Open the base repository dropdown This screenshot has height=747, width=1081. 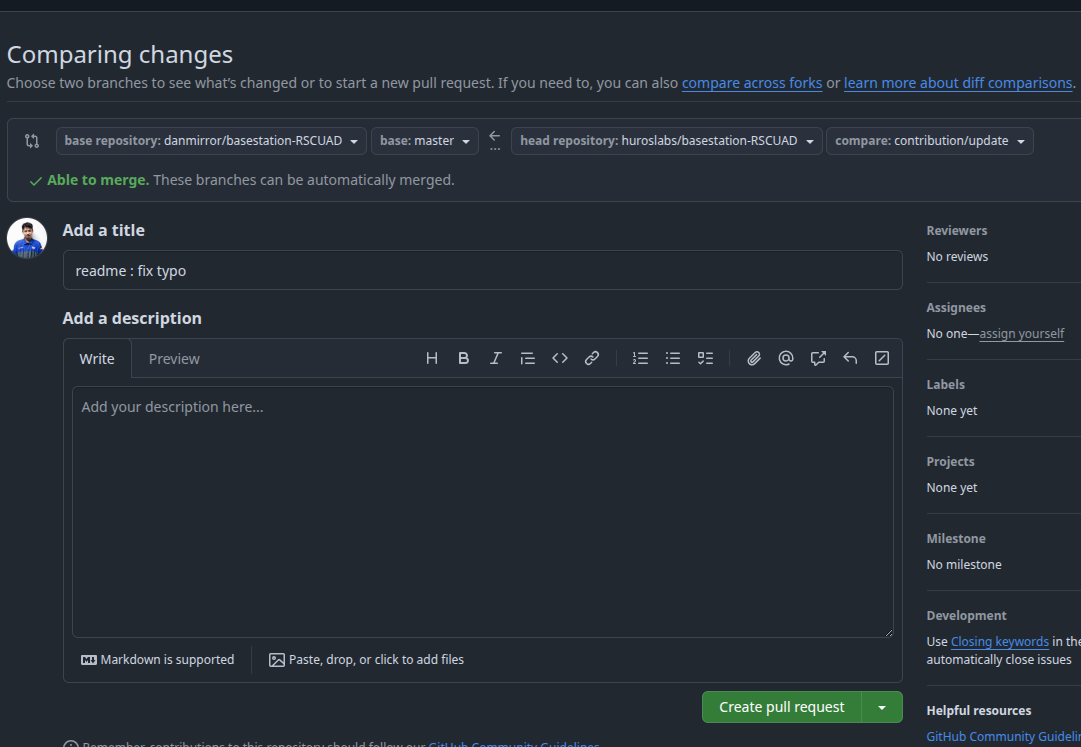click(211, 141)
